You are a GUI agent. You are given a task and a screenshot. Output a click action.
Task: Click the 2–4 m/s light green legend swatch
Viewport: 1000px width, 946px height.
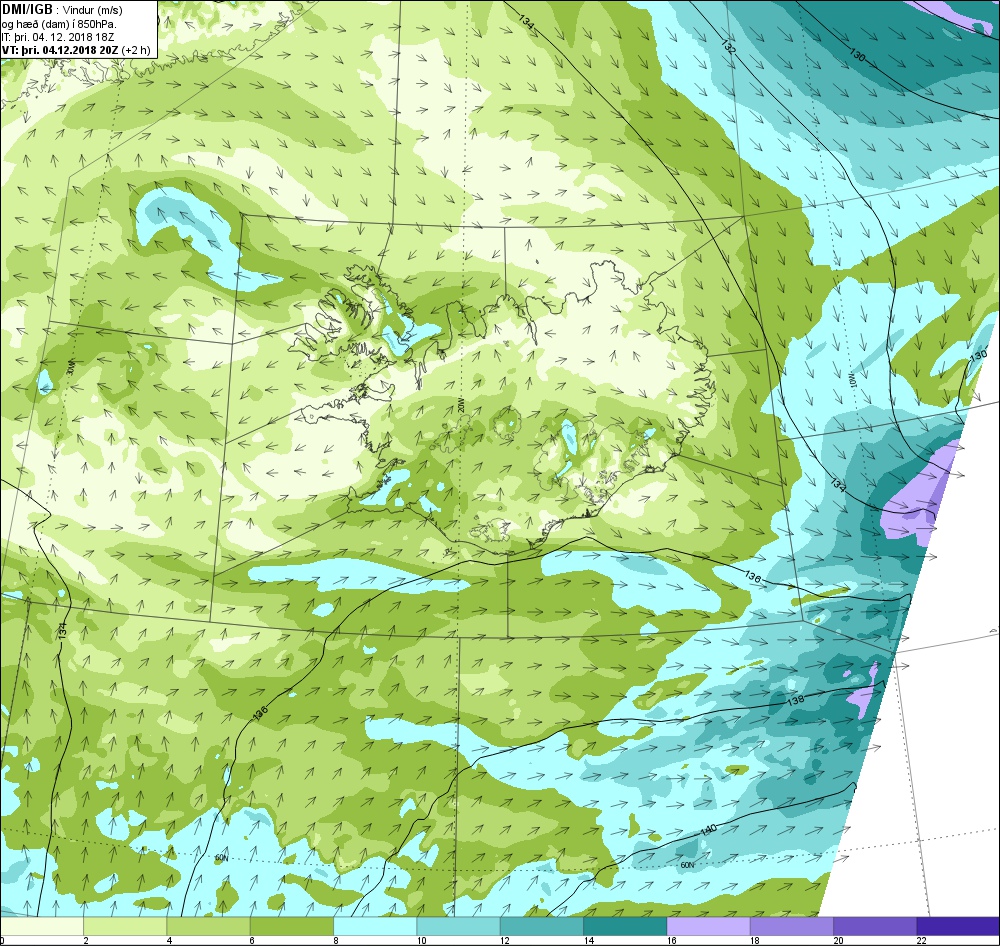[x=125, y=926]
